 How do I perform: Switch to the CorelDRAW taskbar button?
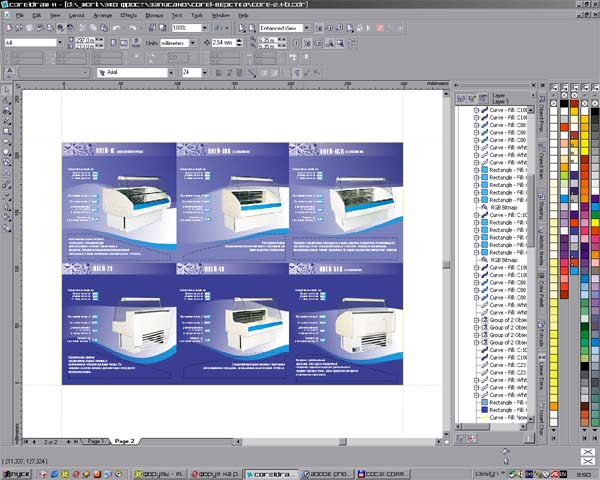click(271, 474)
